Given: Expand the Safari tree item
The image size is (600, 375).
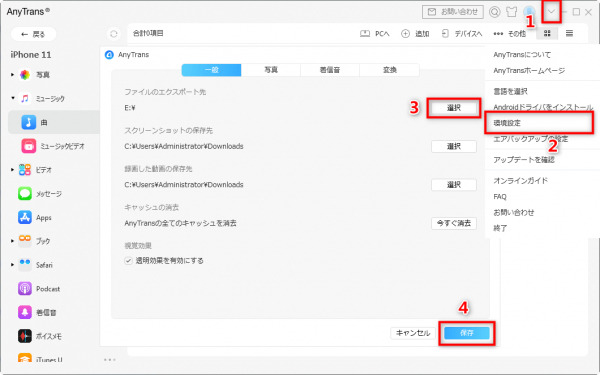Looking at the screenshot, I should click(x=13, y=265).
